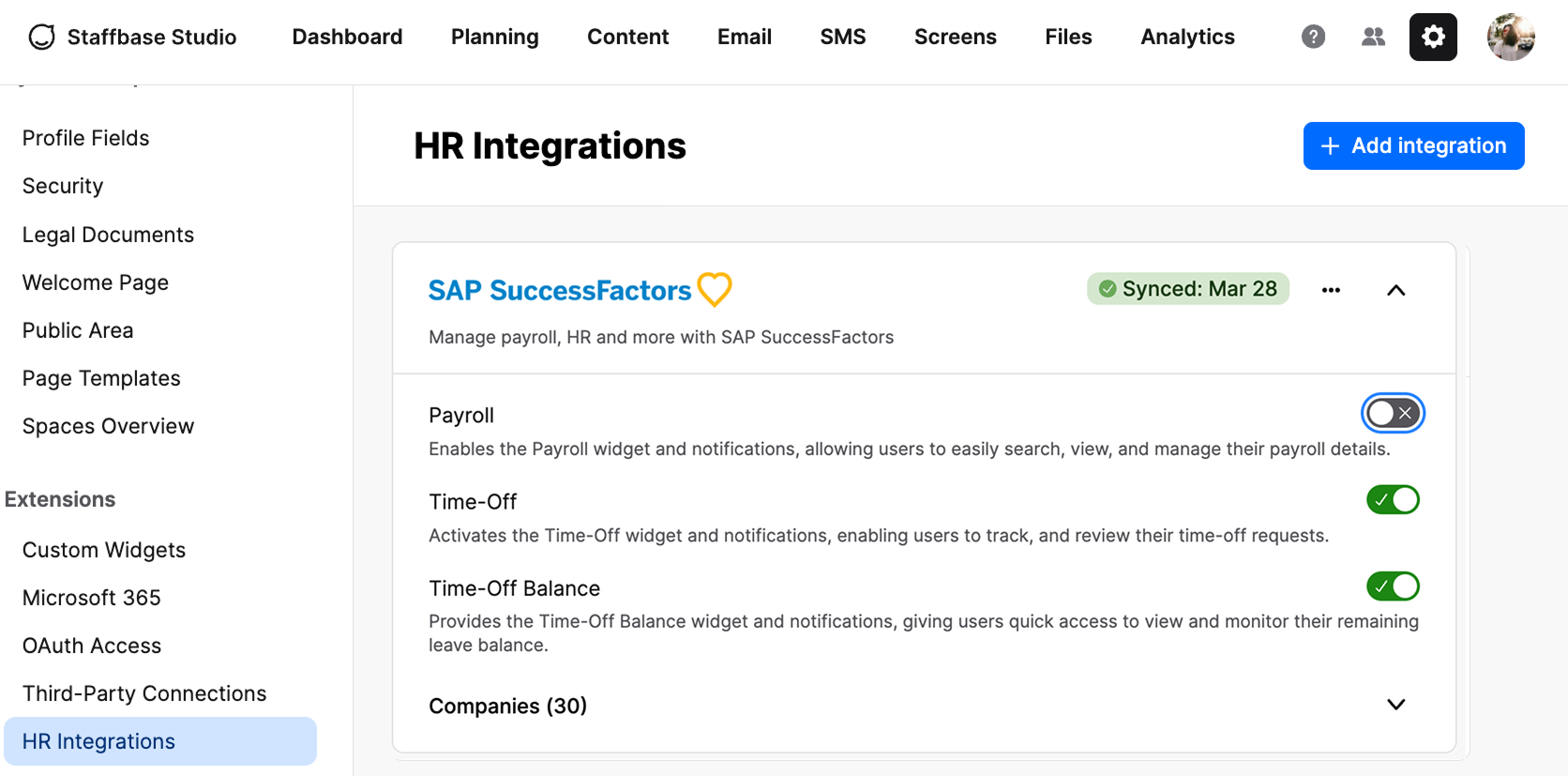Click the Synced: Mar 28 status badge
The width and height of the screenshot is (1568, 776).
(1187, 288)
